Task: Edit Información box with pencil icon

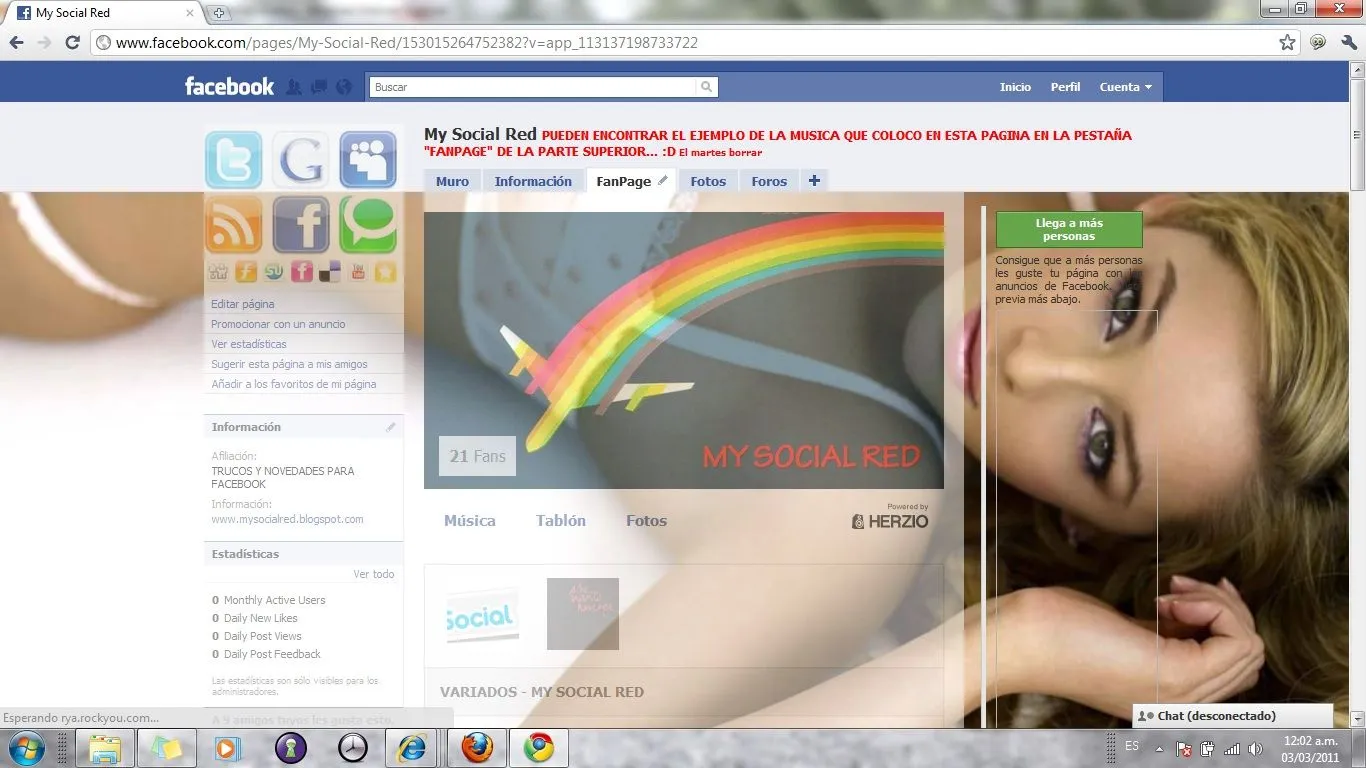Action: tap(391, 427)
